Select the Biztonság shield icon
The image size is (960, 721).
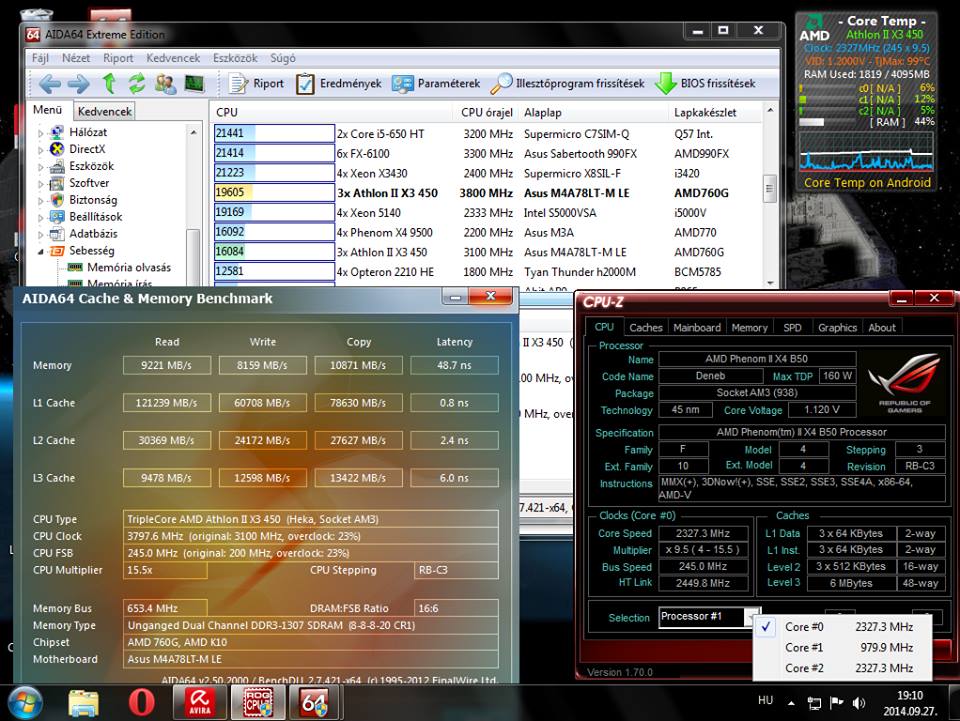[57, 200]
